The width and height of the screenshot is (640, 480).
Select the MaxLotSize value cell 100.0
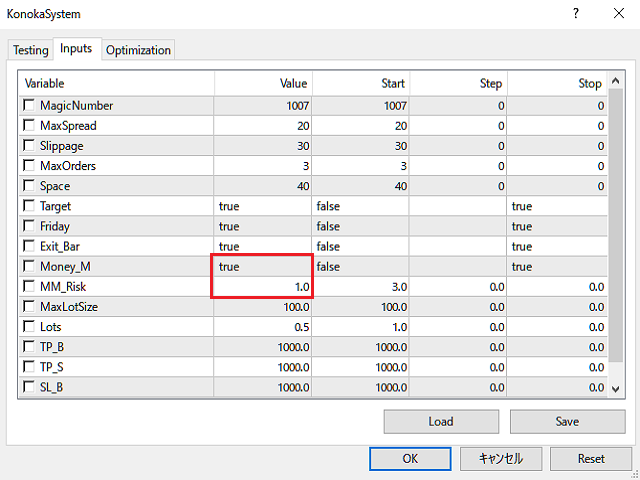click(263, 307)
